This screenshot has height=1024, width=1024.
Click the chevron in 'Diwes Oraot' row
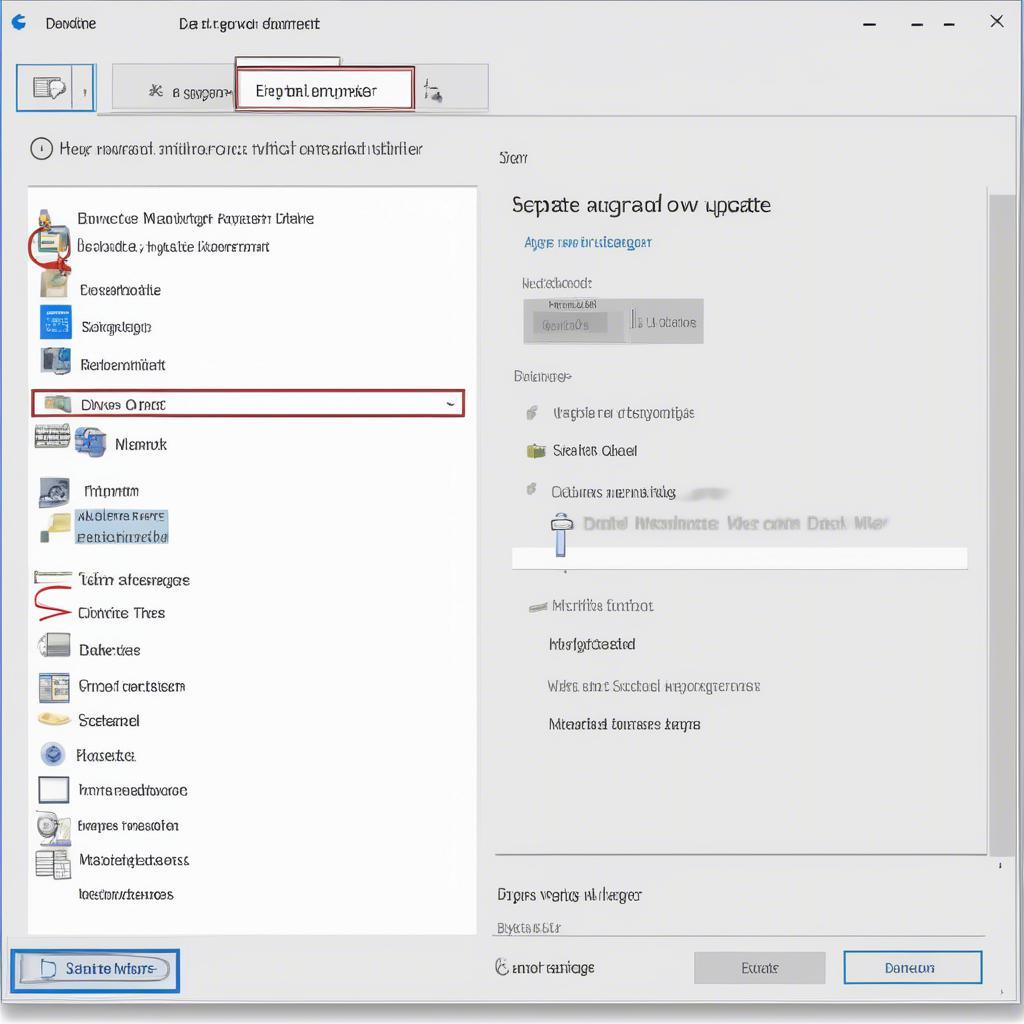(x=450, y=404)
